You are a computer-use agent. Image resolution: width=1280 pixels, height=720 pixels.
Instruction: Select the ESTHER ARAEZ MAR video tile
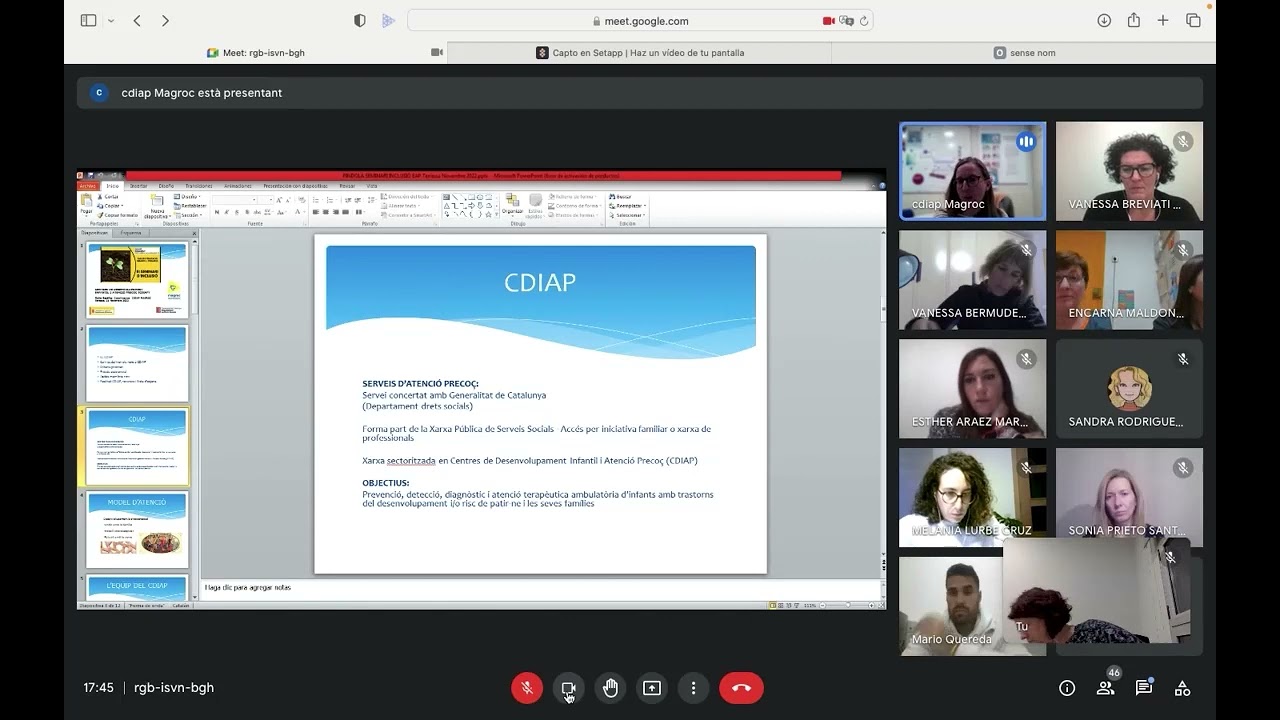pos(972,389)
